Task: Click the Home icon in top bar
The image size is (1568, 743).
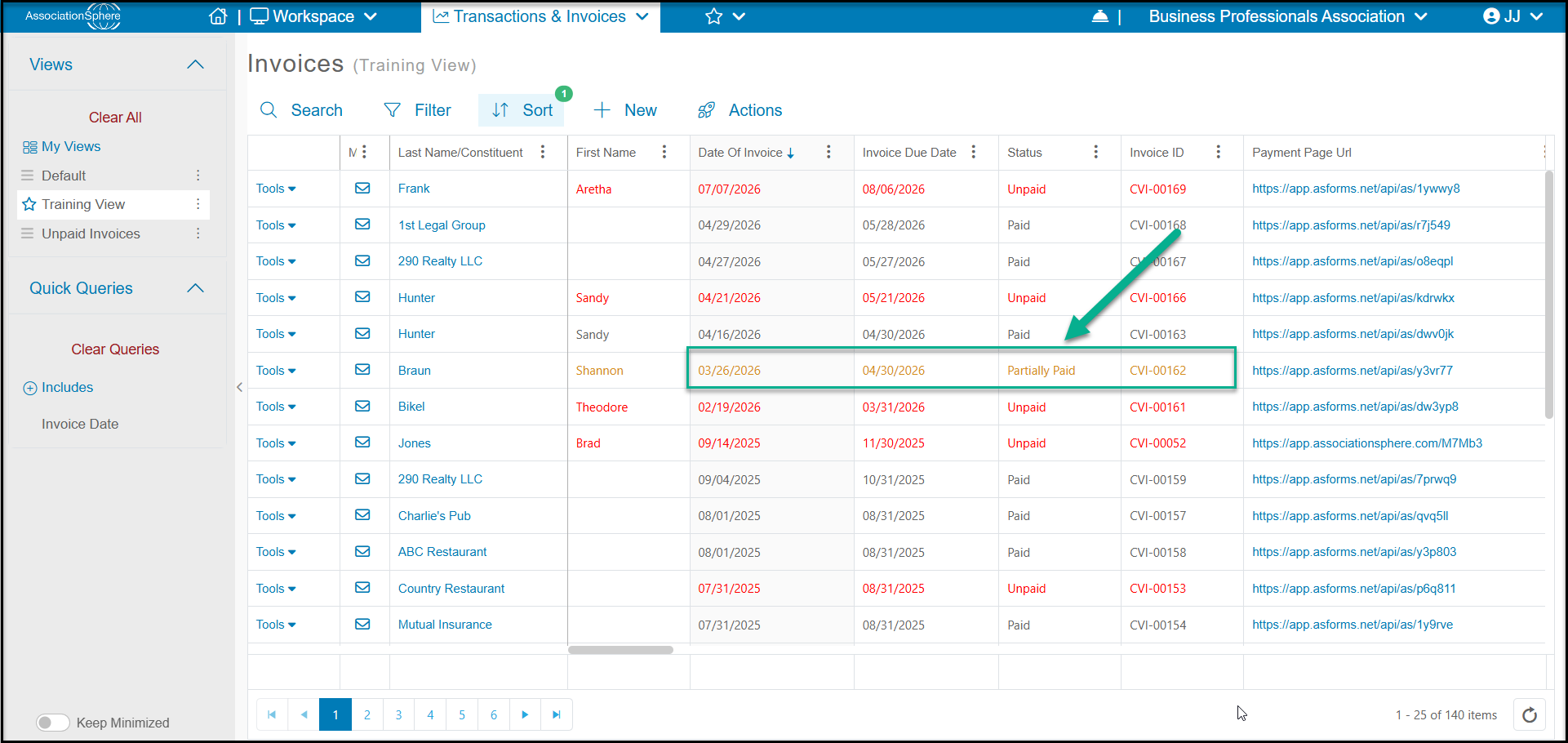Action: 218,16
